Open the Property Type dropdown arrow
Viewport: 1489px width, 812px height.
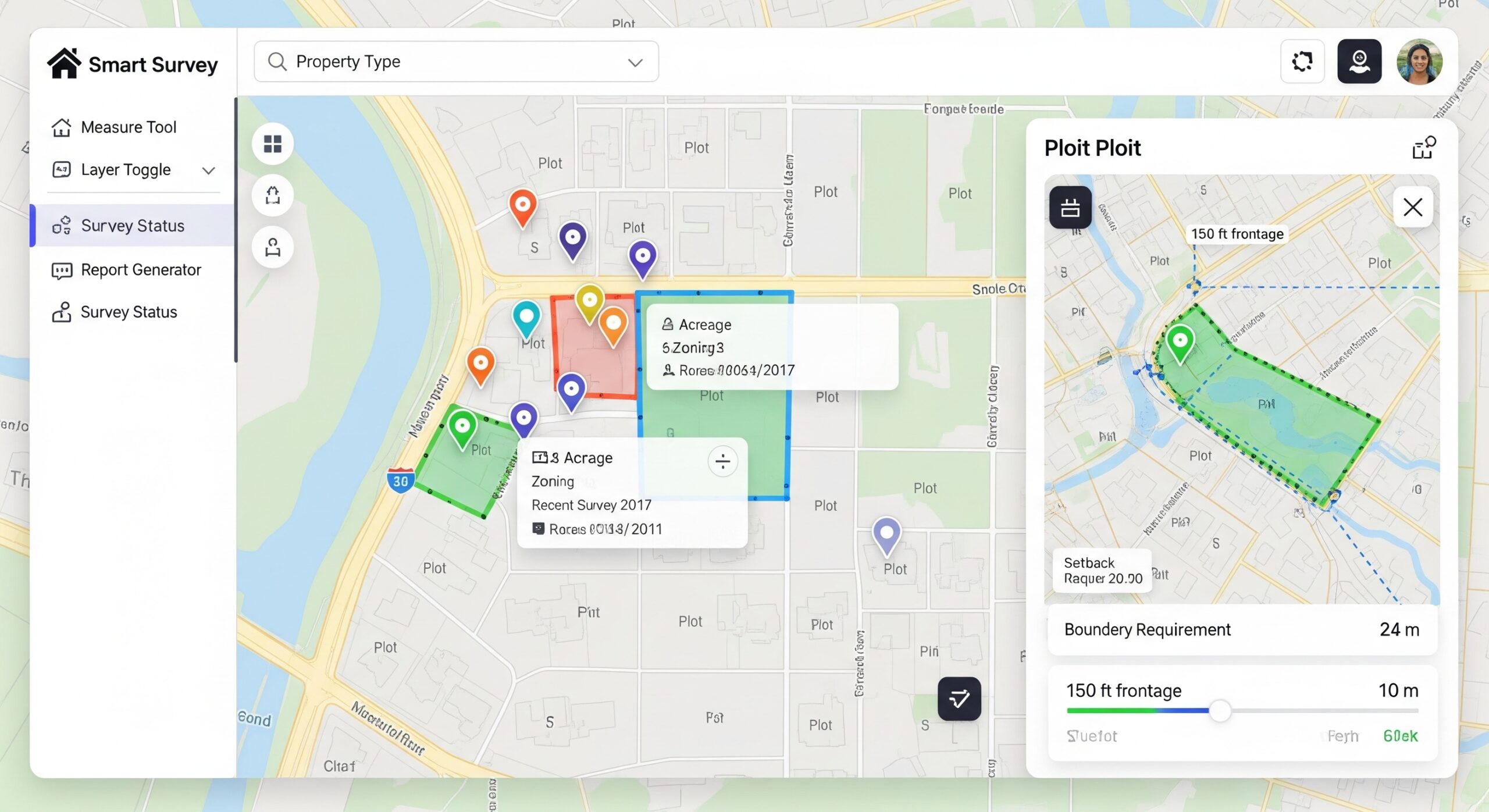pos(635,62)
